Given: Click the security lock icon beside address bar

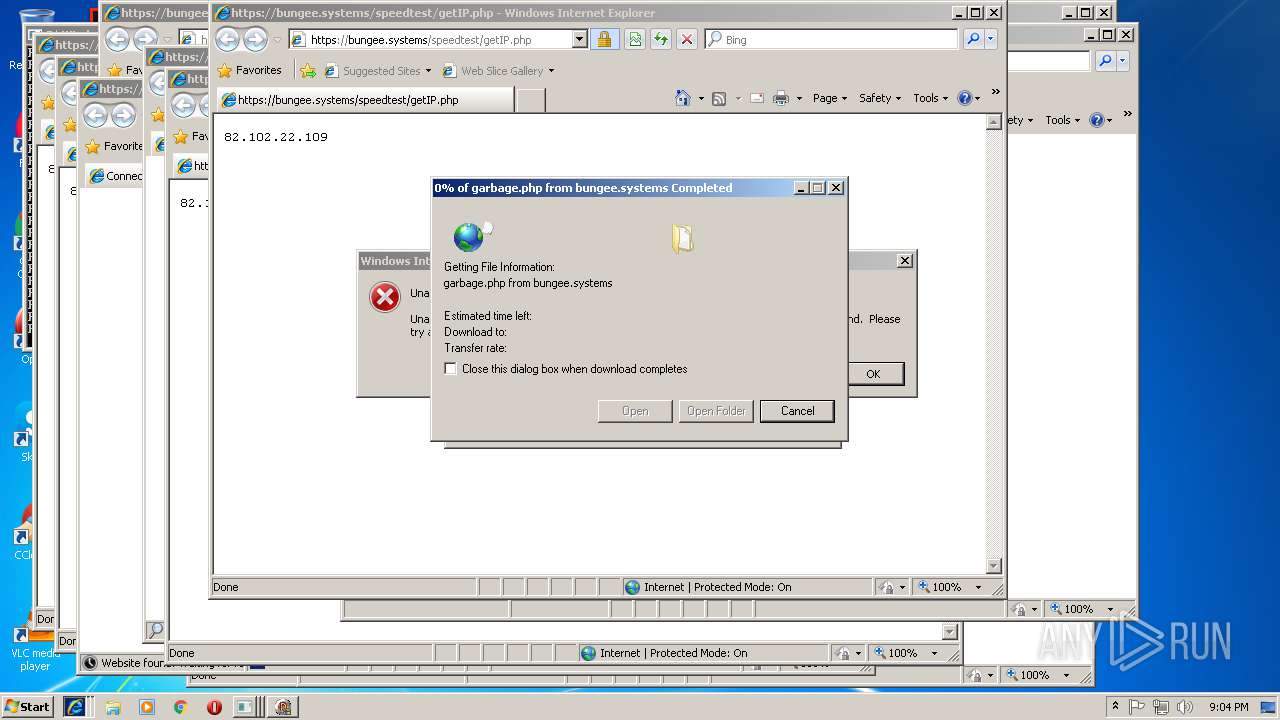Looking at the screenshot, I should 603,40.
